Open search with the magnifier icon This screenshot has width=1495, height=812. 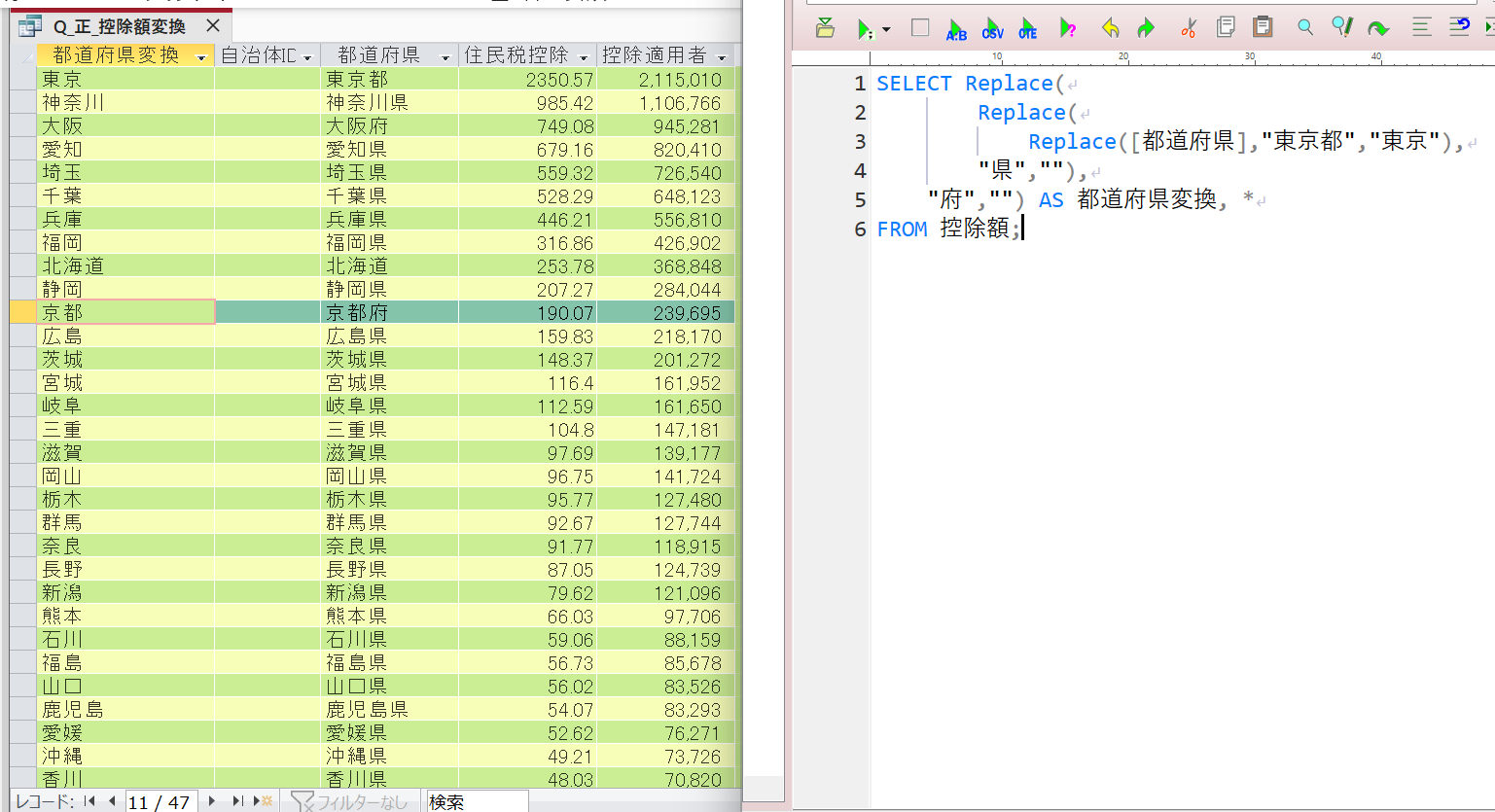point(1305,27)
